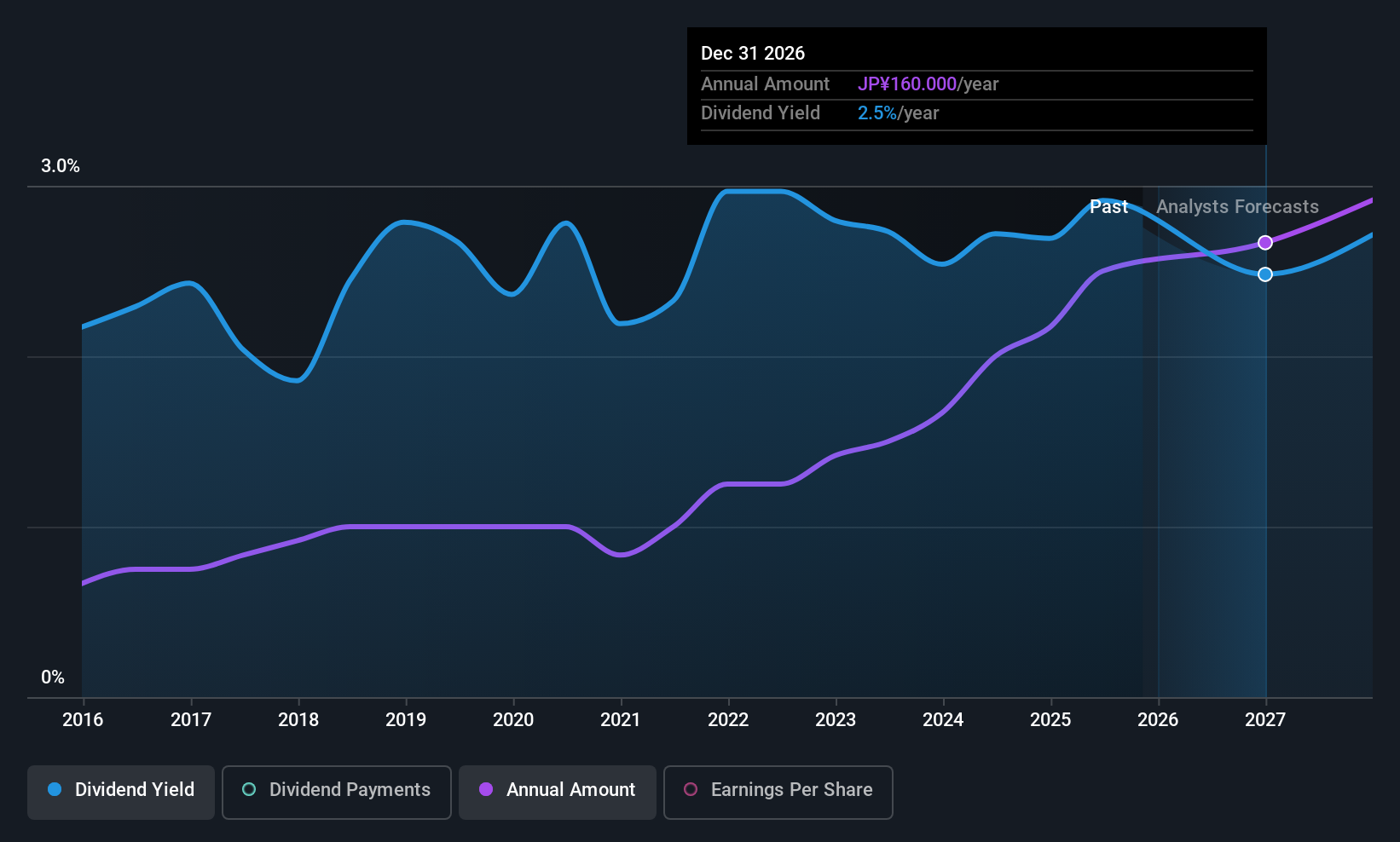1400x842 pixels.
Task: Click the teal ring beside Dividend Payments
Action: click(x=249, y=790)
